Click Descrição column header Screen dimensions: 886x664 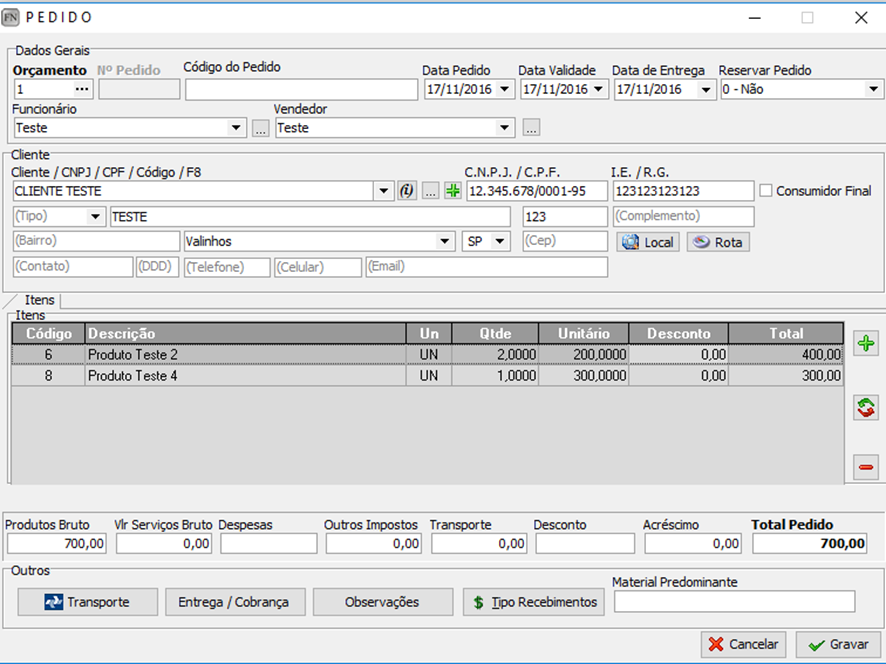pos(245,333)
